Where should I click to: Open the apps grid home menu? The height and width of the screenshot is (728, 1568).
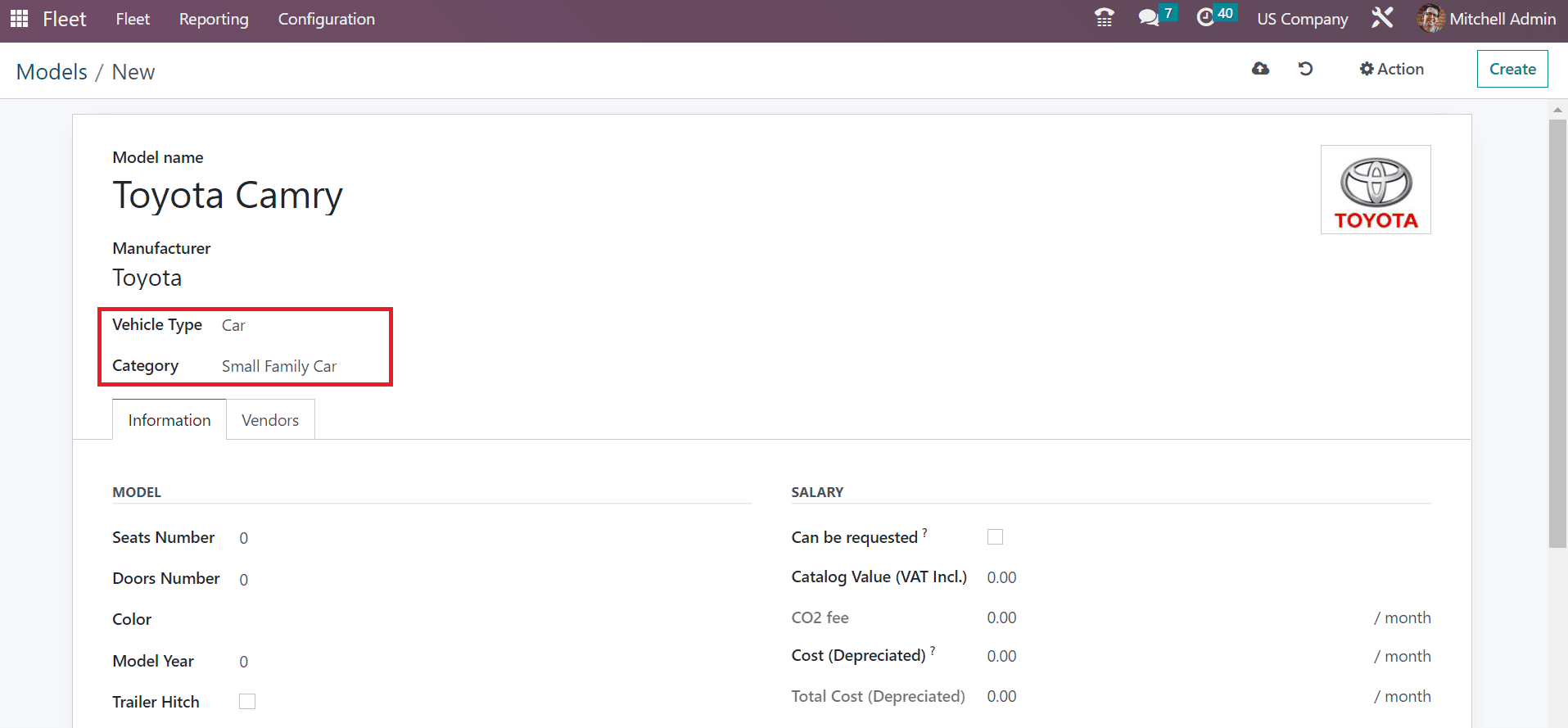coord(19,18)
